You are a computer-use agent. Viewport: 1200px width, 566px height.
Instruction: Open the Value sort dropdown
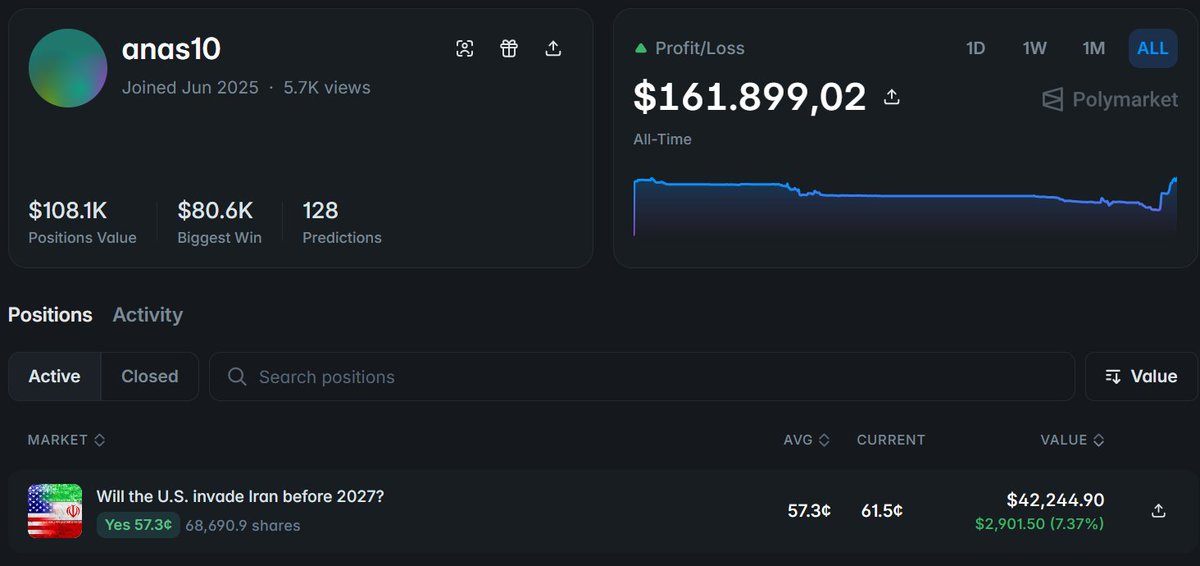pyautogui.click(x=1141, y=377)
